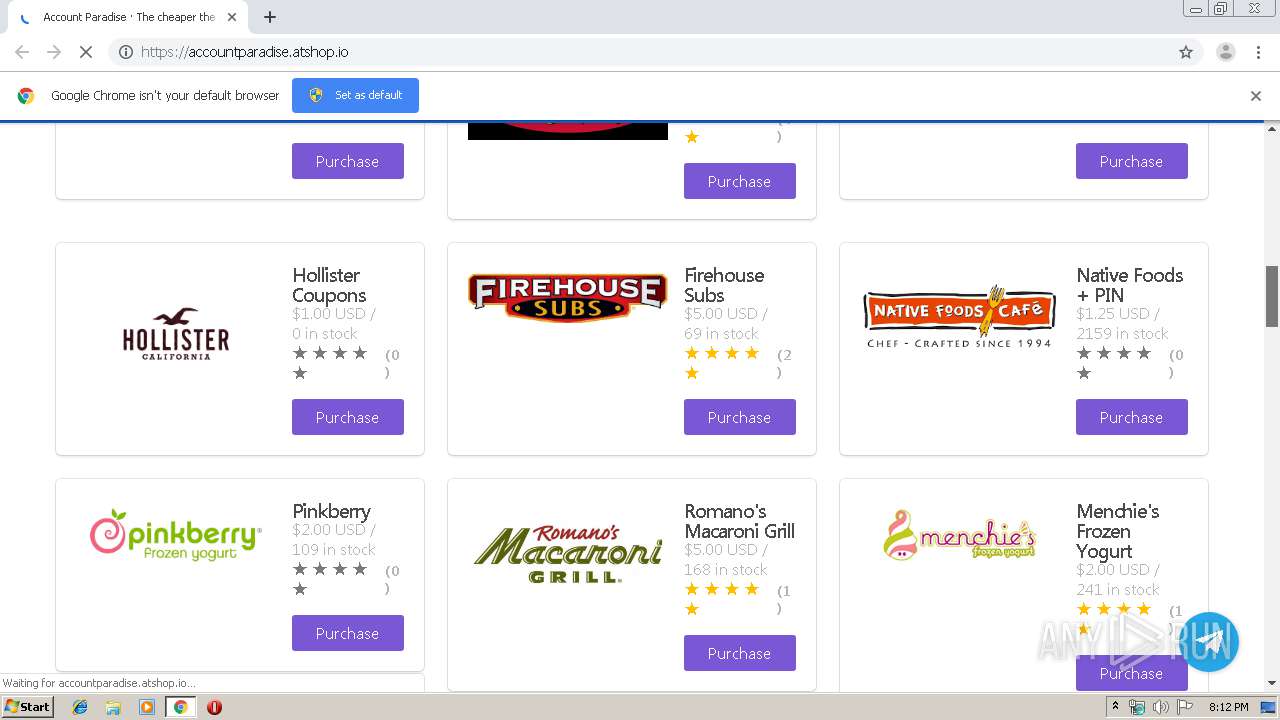Click Pinkberry 109 in stock text
Screen dimensions: 1280x720
point(334,549)
